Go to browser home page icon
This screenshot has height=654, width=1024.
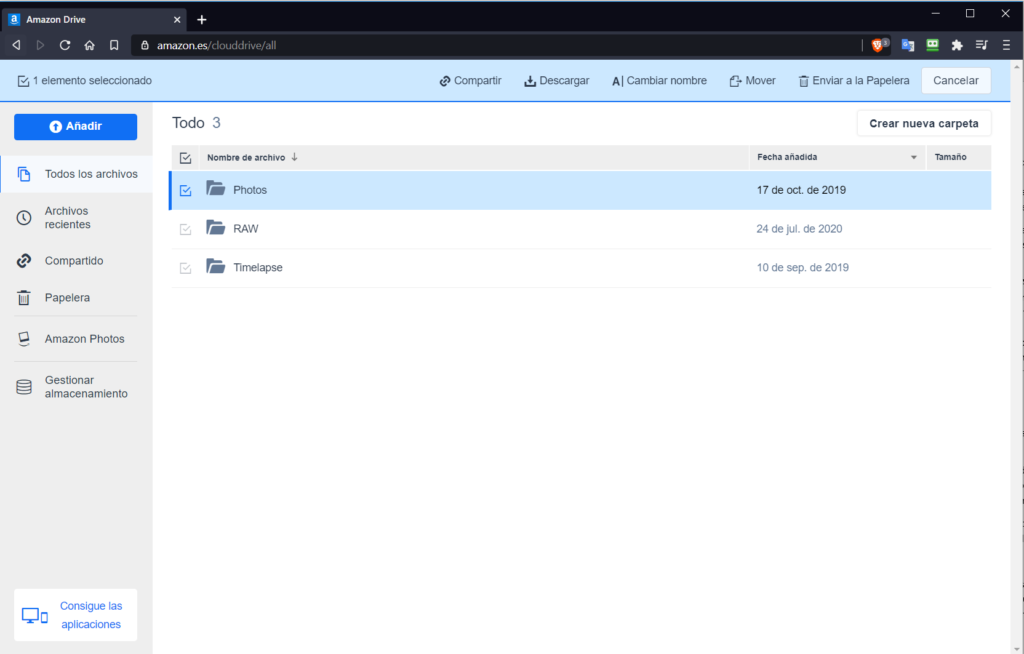click(x=89, y=45)
